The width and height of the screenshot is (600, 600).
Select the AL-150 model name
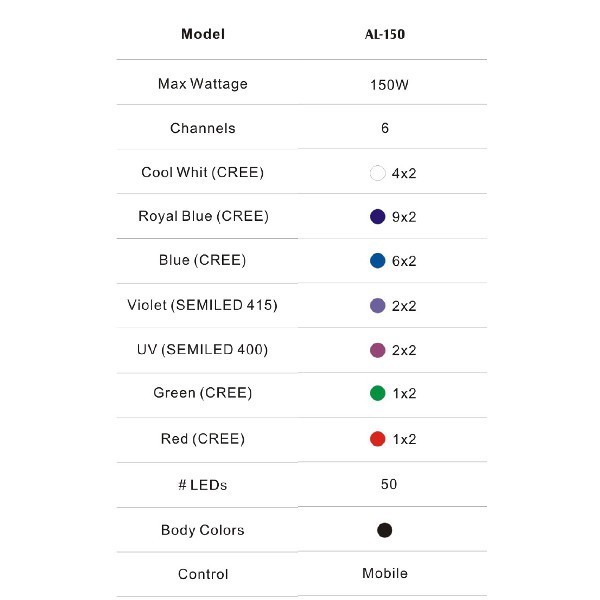click(385, 35)
